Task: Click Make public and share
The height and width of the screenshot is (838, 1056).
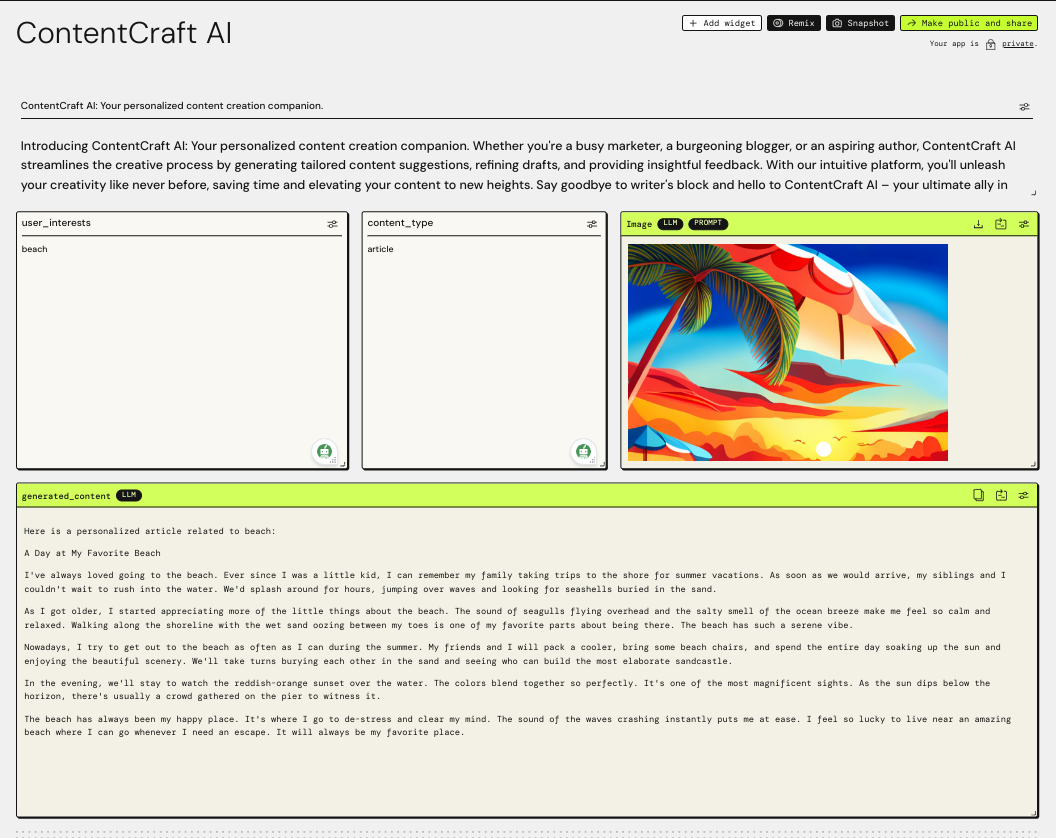Action: click(x=968, y=23)
